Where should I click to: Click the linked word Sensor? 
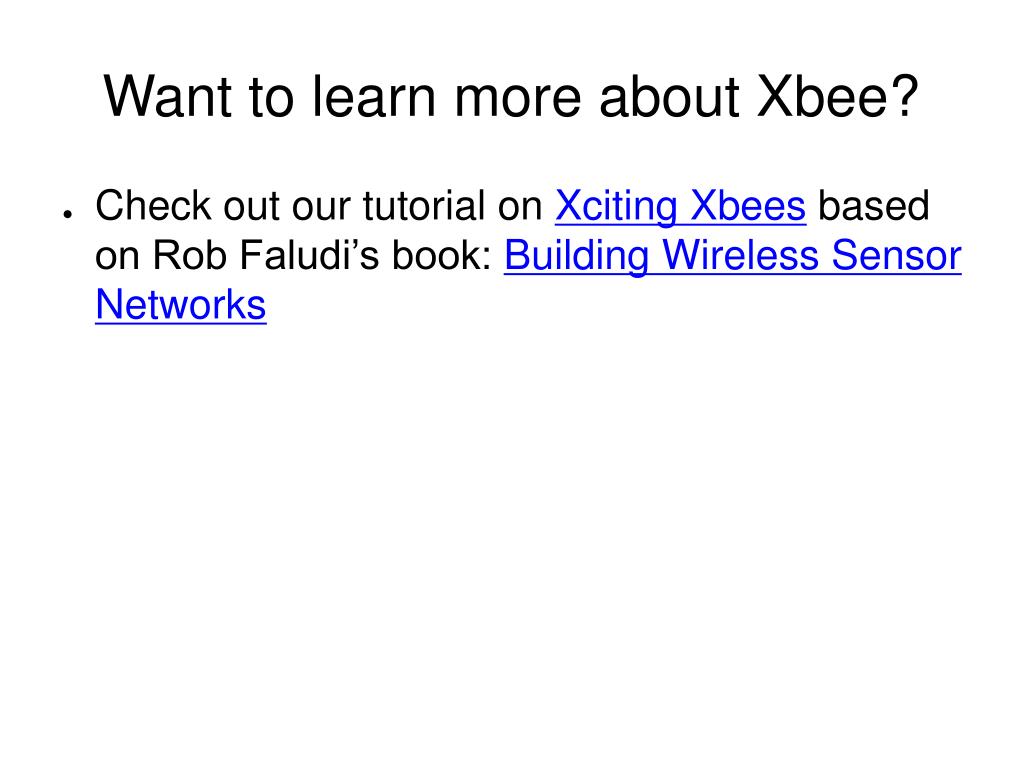coord(896,255)
